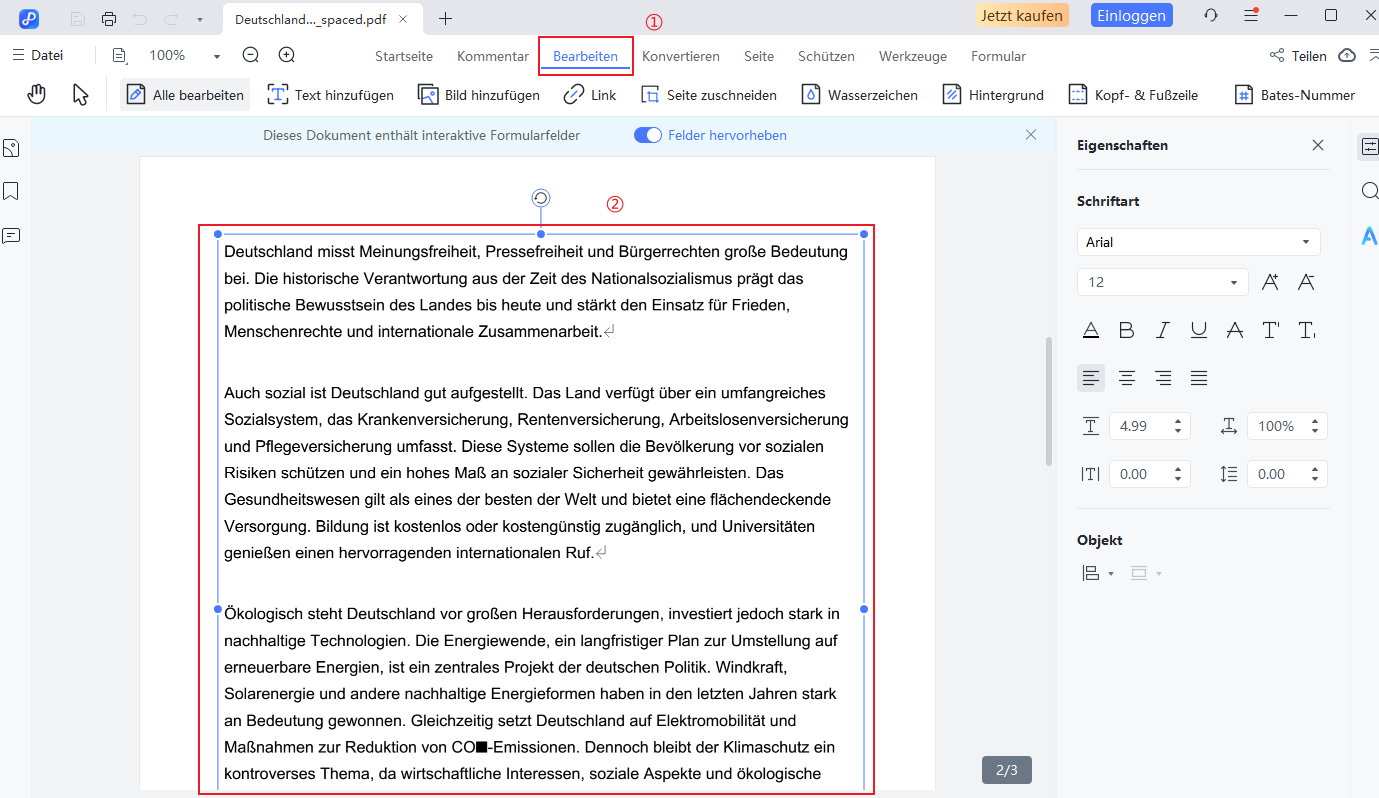
Task: Click the zoom in plus icon
Action: (286, 56)
